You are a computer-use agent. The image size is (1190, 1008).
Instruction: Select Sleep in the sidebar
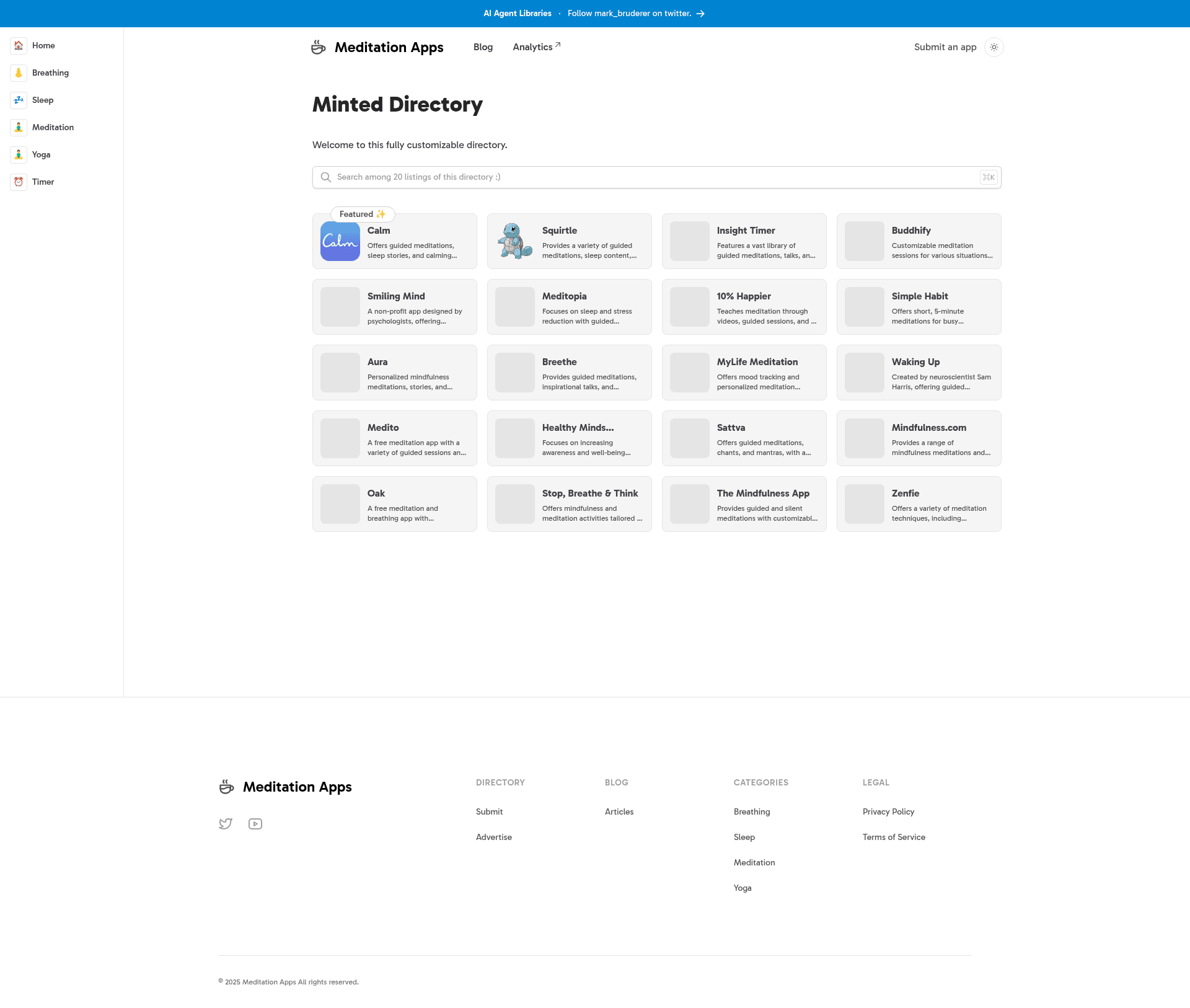(x=62, y=100)
